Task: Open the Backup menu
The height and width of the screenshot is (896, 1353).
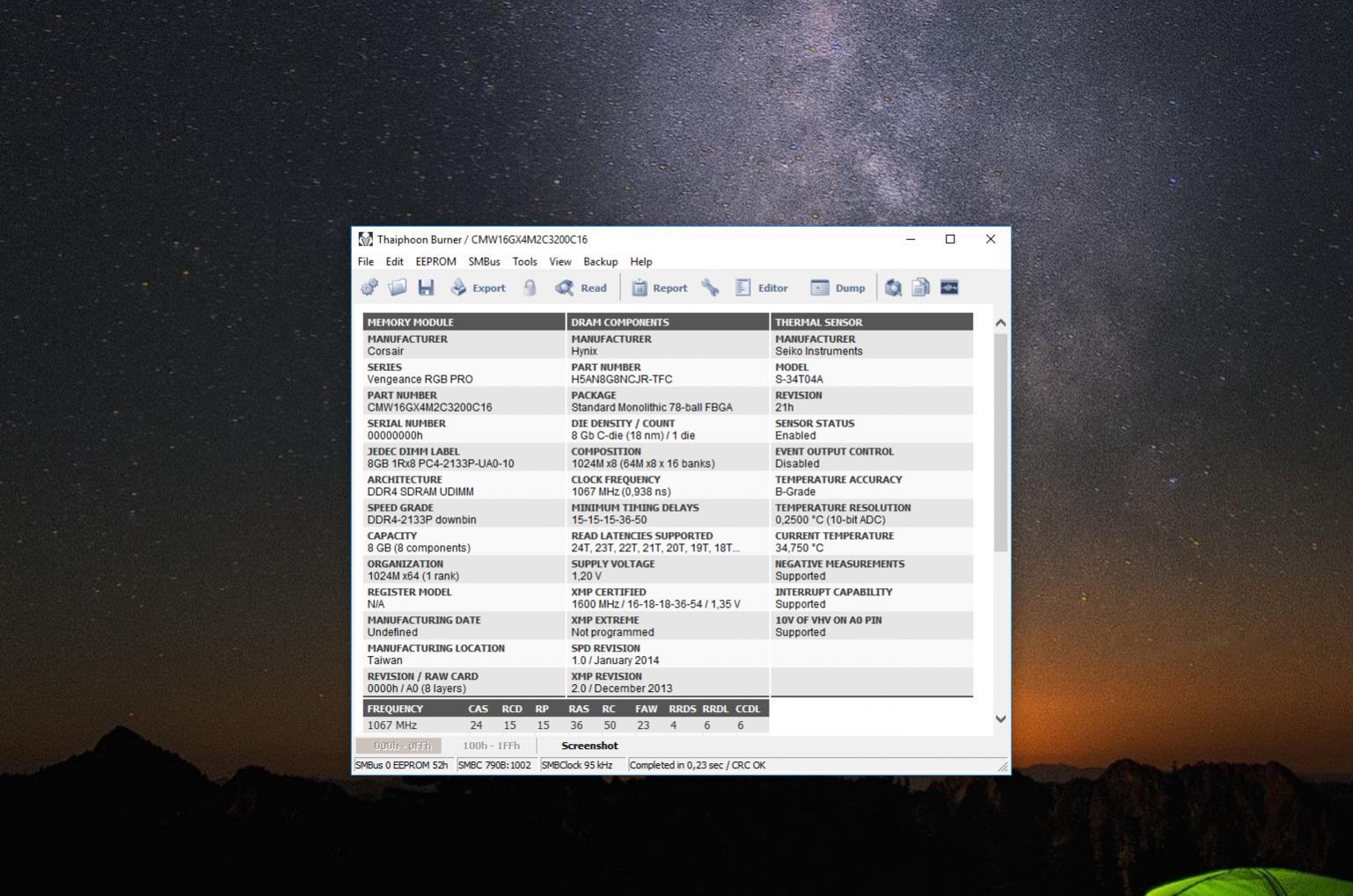Action: click(x=600, y=261)
